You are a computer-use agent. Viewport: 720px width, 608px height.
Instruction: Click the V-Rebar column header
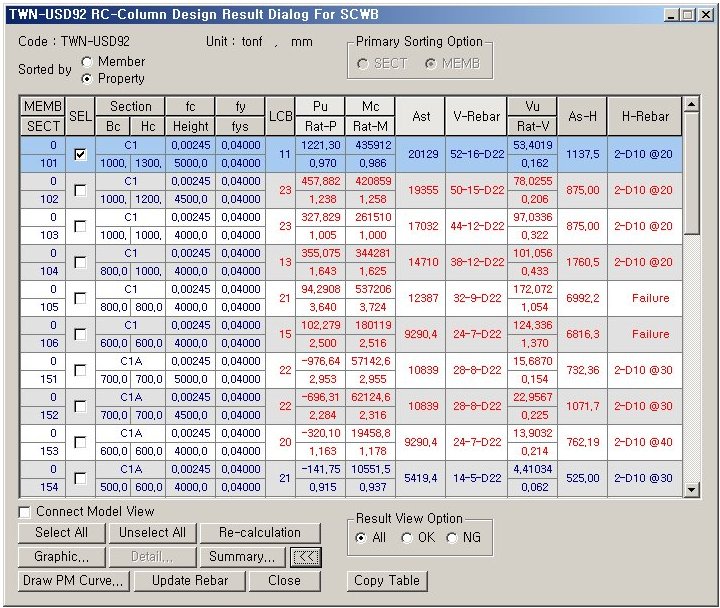pos(476,116)
